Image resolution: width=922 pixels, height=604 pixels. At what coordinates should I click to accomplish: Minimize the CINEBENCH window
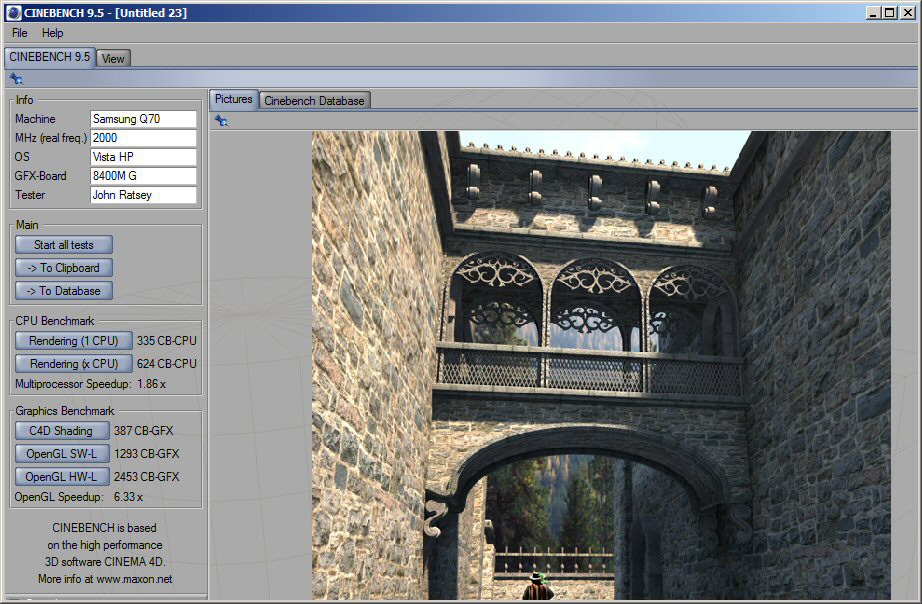click(x=873, y=12)
